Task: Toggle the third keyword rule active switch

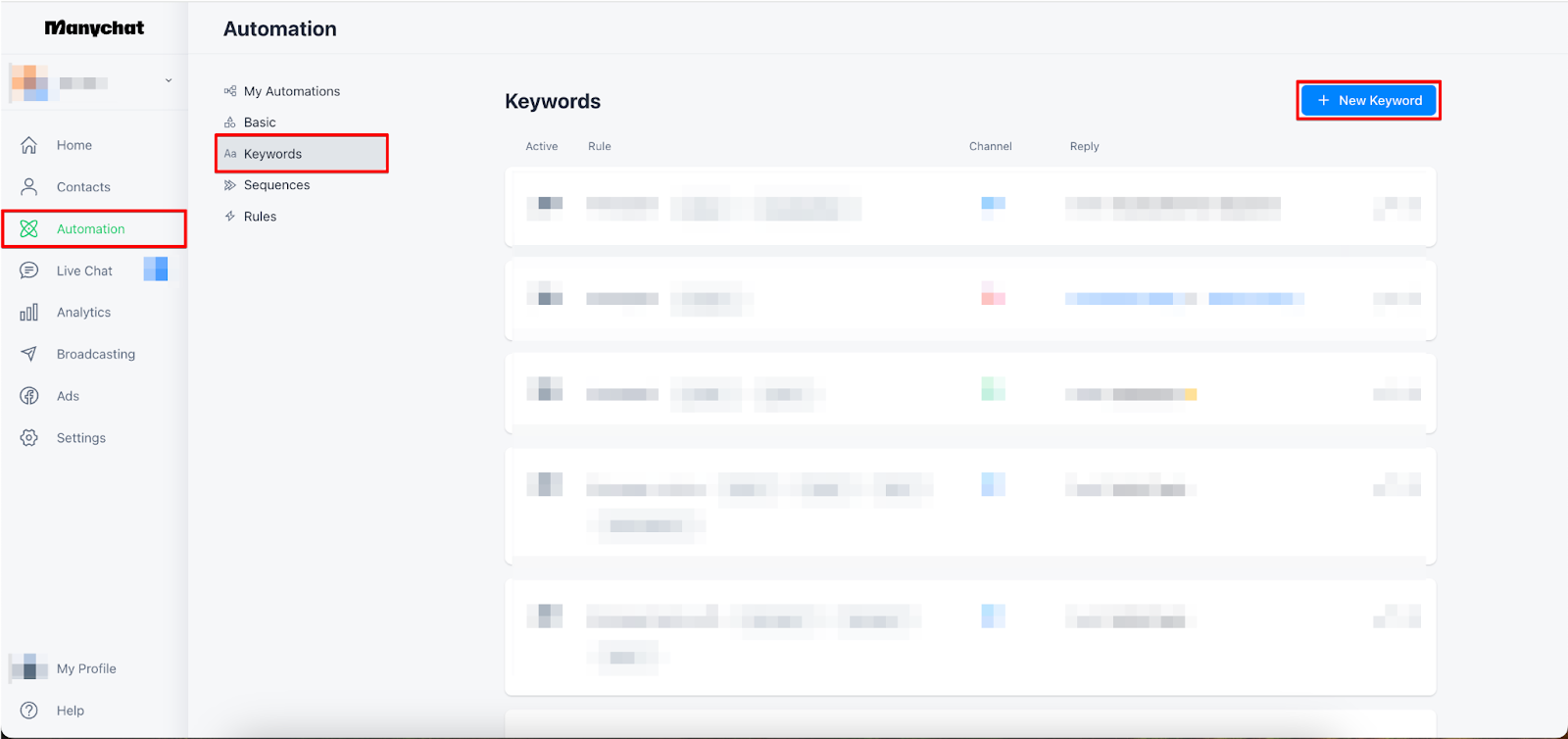Action: click(545, 389)
